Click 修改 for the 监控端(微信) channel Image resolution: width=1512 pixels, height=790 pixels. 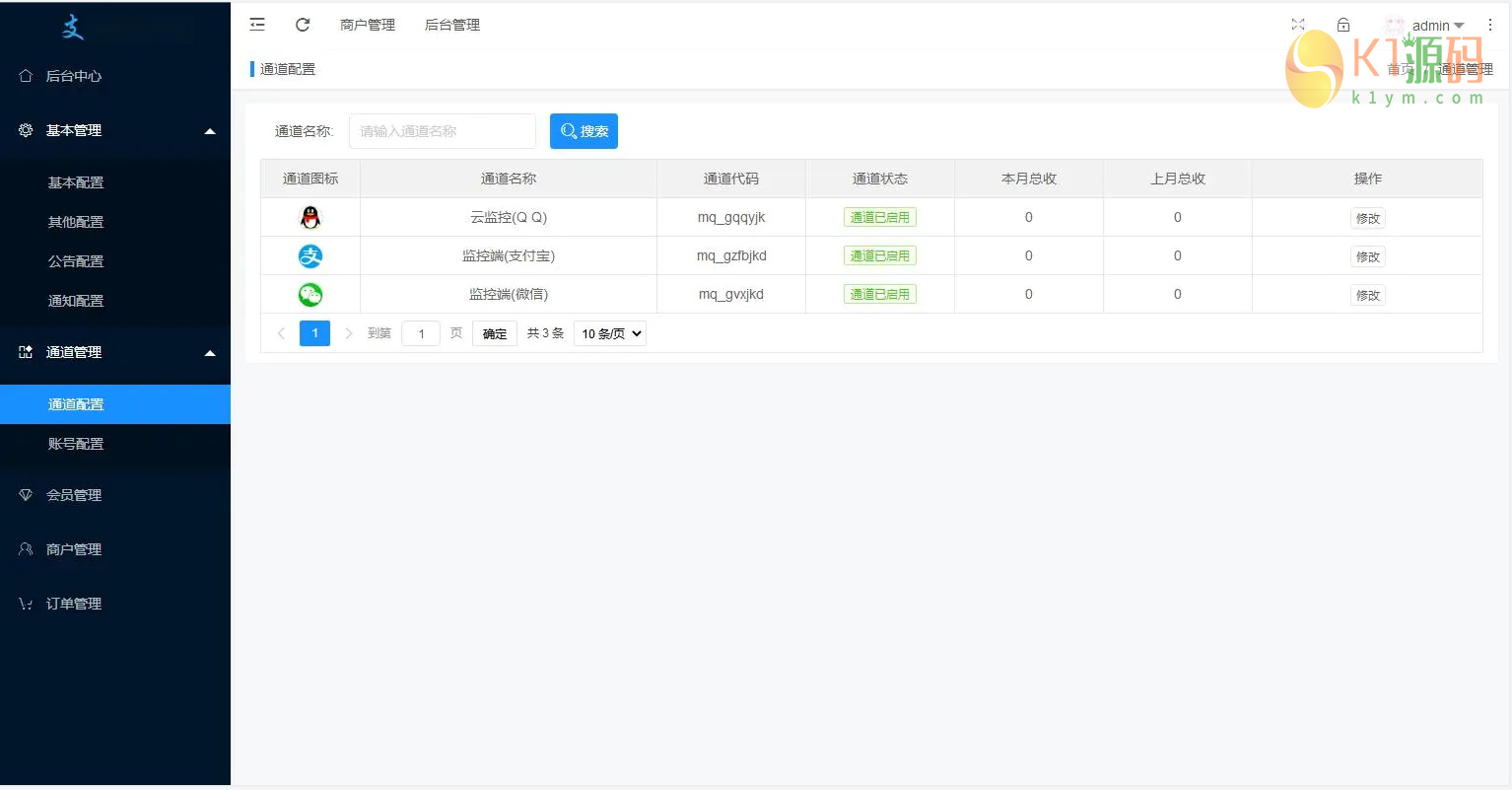[1367, 294]
